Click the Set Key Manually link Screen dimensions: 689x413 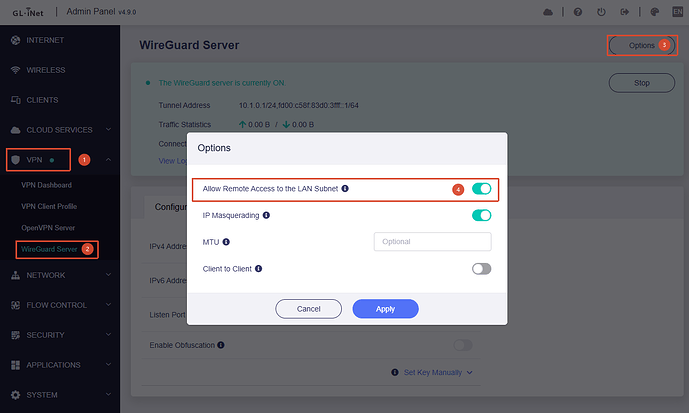coord(433,373)
